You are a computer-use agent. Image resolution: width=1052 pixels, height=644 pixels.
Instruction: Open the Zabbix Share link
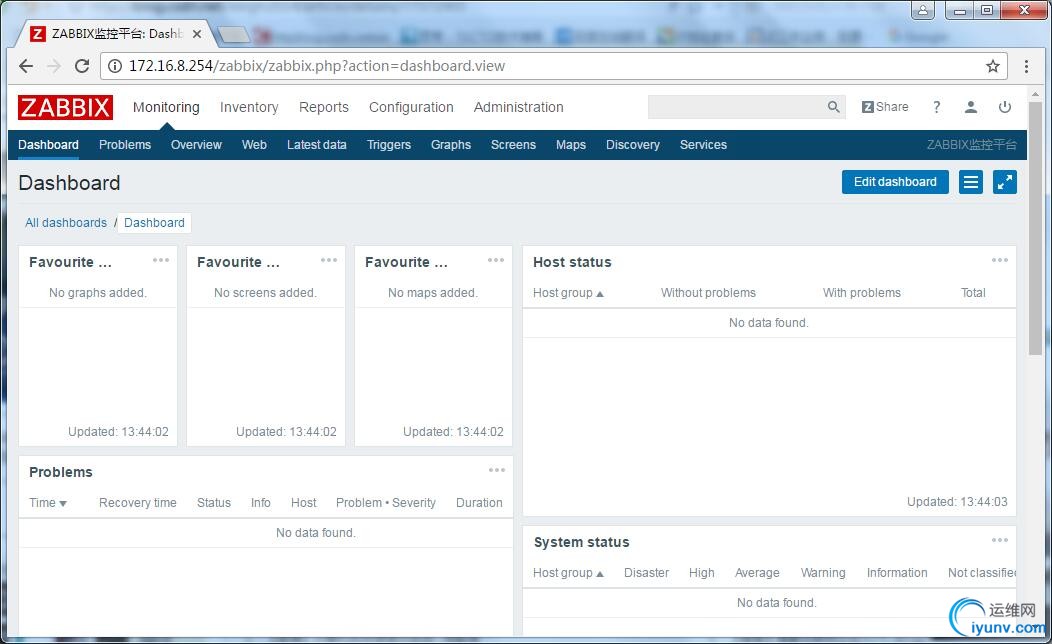pos(885,107)
